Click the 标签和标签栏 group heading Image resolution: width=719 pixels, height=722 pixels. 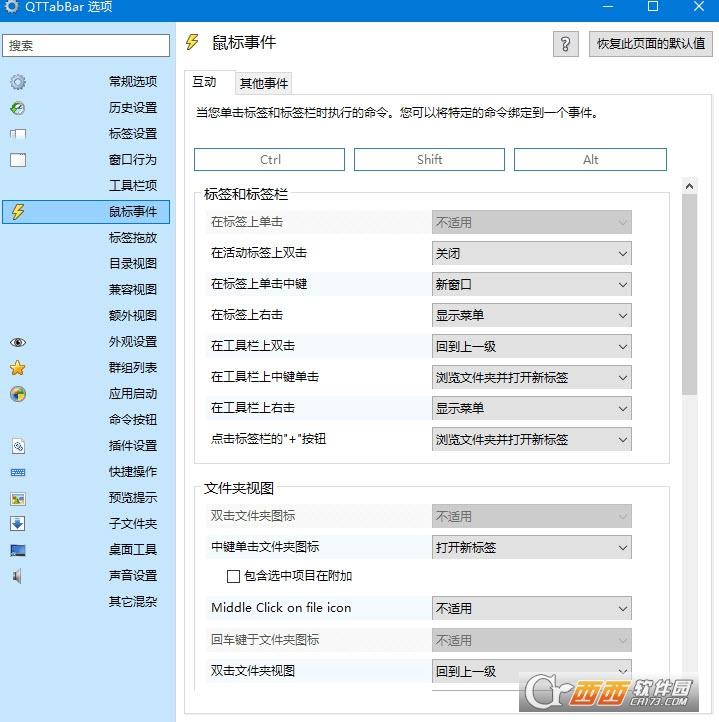246,194
